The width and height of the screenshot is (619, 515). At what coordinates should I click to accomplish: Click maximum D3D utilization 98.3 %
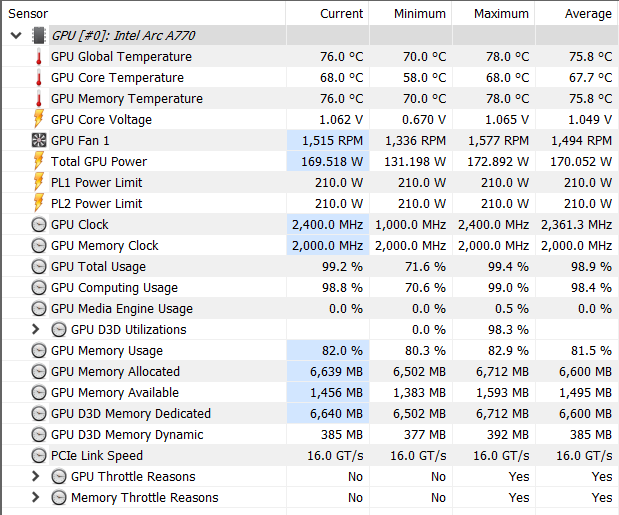(508, 330)
